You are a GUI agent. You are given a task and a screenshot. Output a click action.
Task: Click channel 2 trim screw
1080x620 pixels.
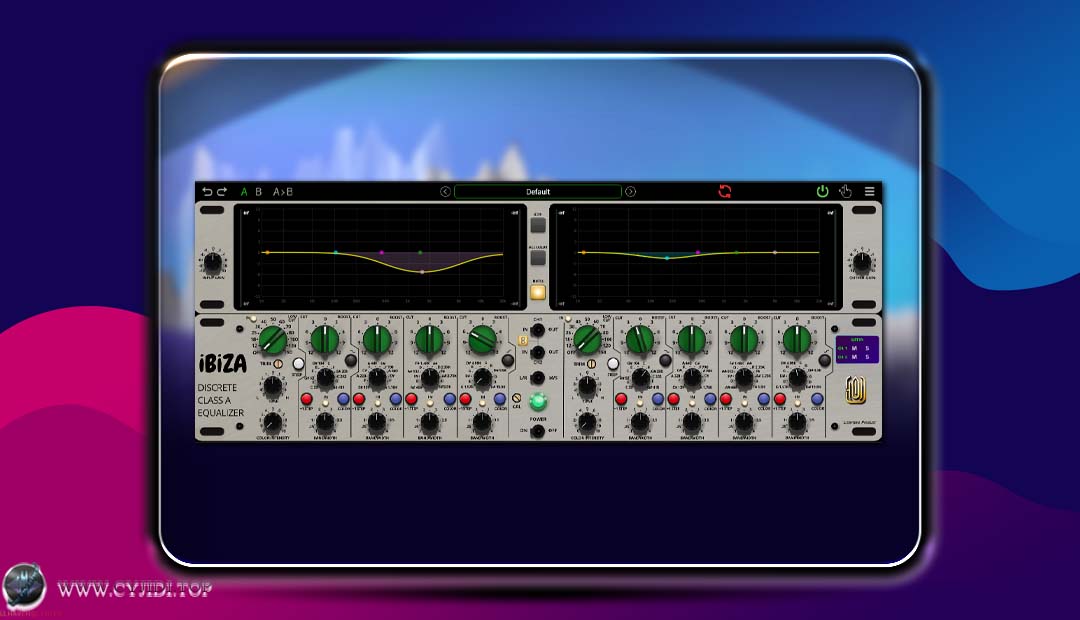(592, 364)
